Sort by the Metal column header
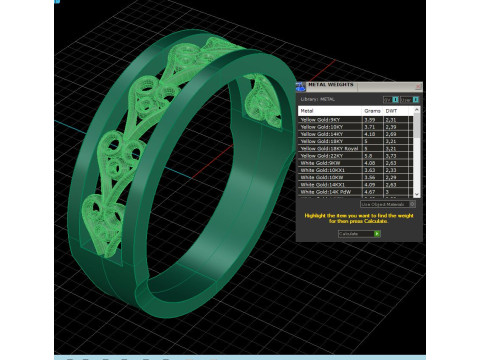The height and width of the screenshot is (360, 480). click(330, 111)
